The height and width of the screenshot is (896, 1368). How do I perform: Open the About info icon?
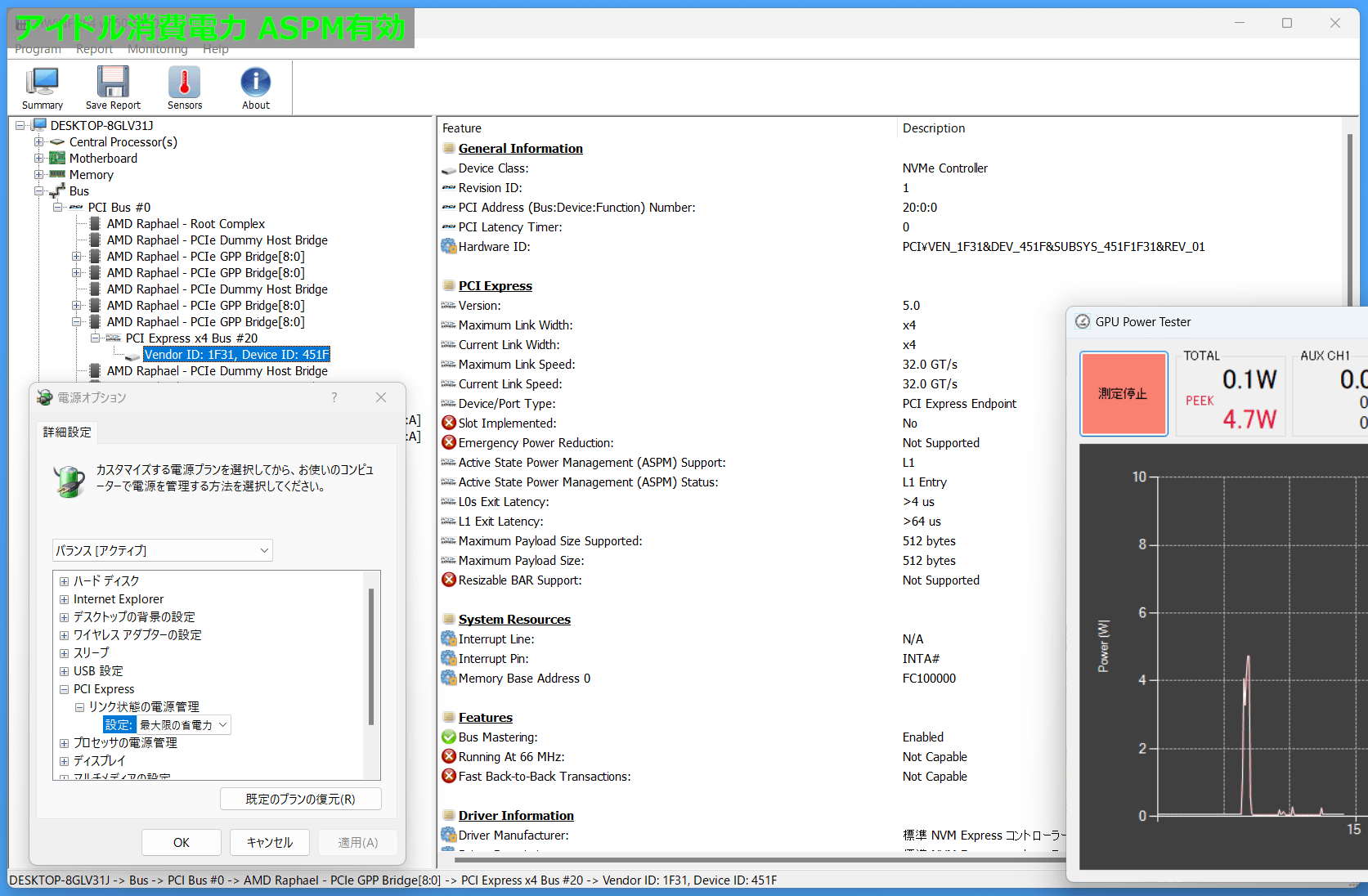pyautogui.click(x=256, y=83)
